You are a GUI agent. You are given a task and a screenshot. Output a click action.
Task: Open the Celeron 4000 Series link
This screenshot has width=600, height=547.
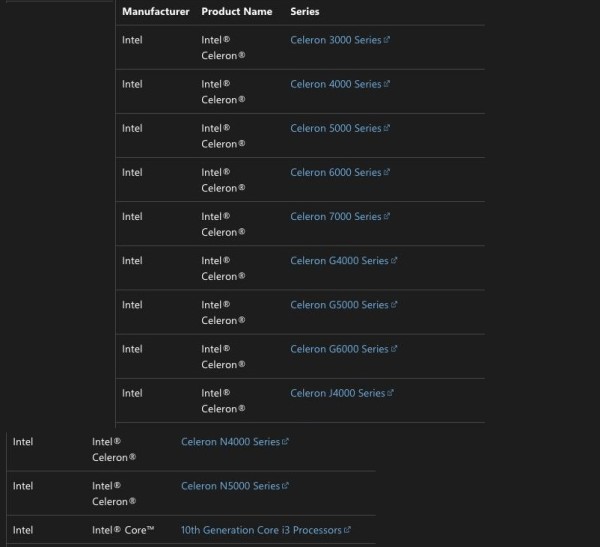click(336, 84)
